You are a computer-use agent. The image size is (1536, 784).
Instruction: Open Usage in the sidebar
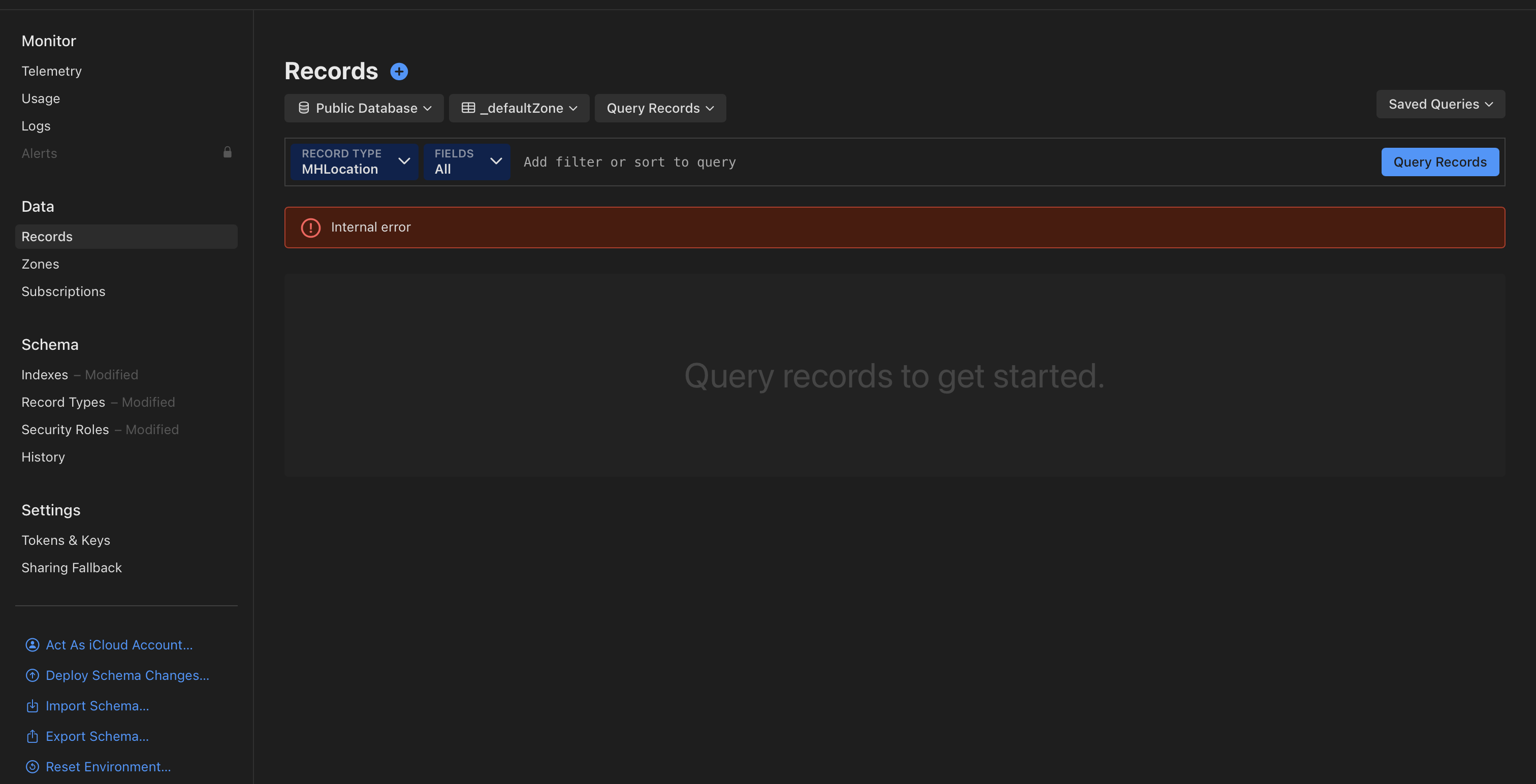tap(41, 99)
